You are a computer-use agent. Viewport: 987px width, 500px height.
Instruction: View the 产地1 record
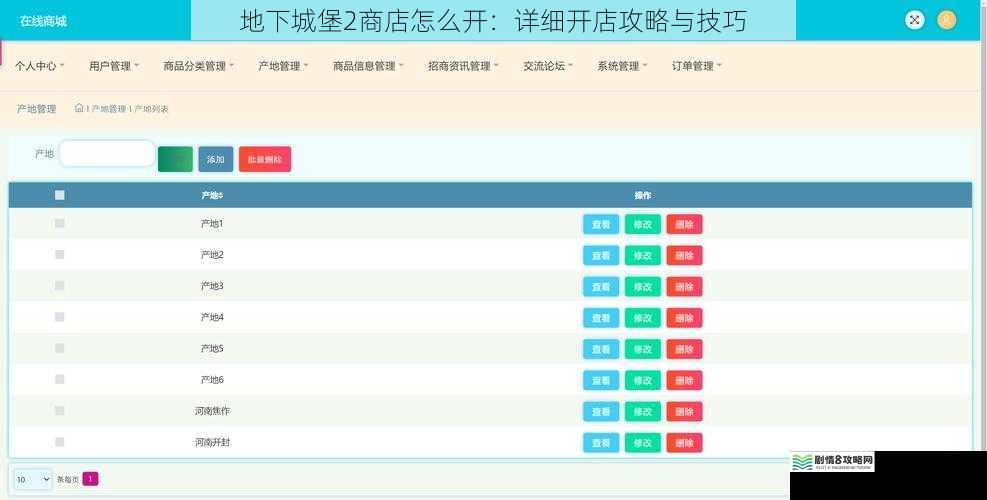click(x=601, y=224)
